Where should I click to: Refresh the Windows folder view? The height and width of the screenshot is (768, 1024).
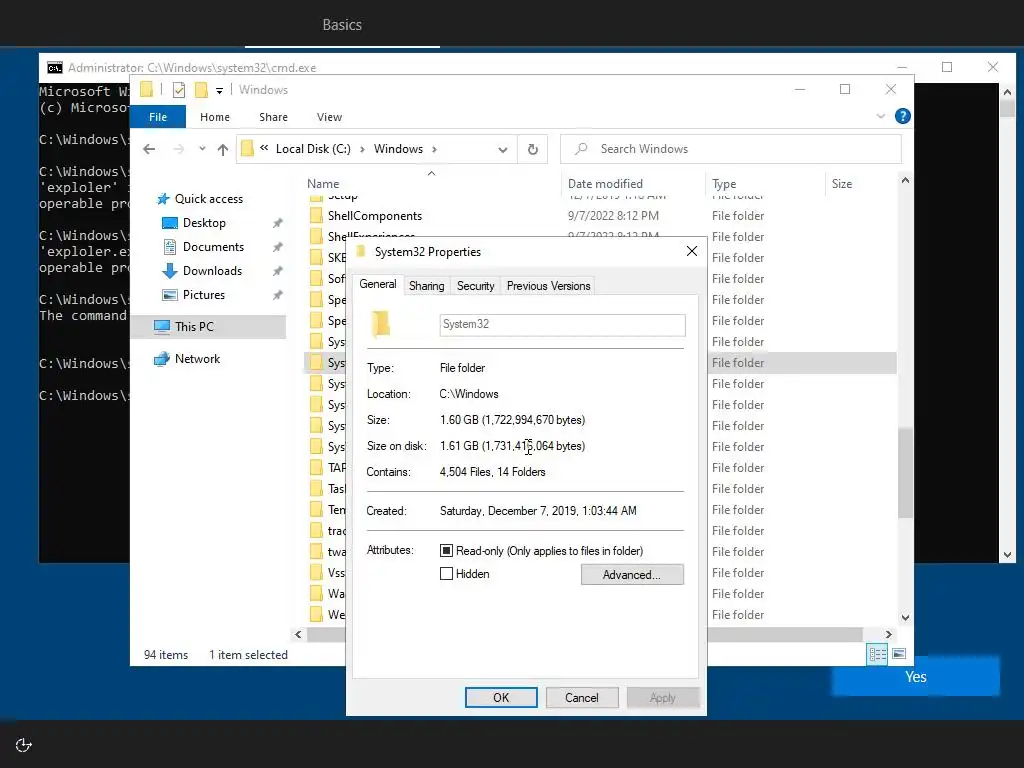click(x=533, y=150)
